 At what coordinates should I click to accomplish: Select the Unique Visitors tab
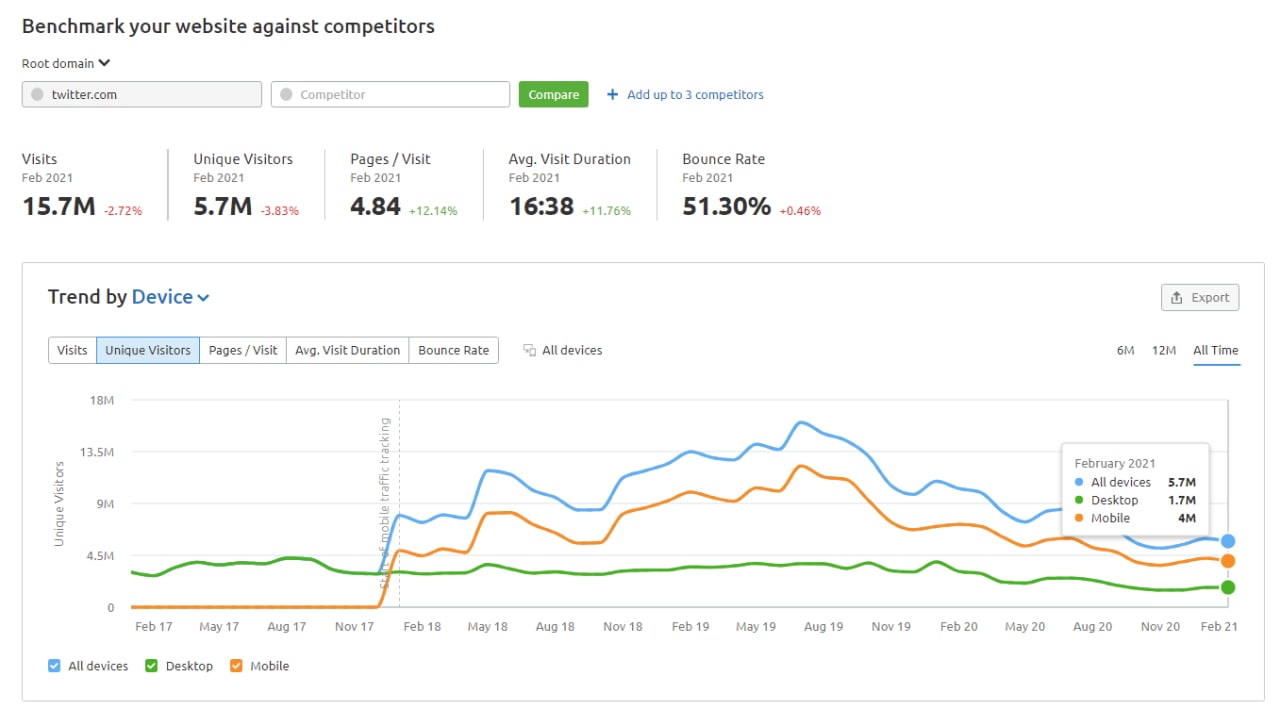148,350
